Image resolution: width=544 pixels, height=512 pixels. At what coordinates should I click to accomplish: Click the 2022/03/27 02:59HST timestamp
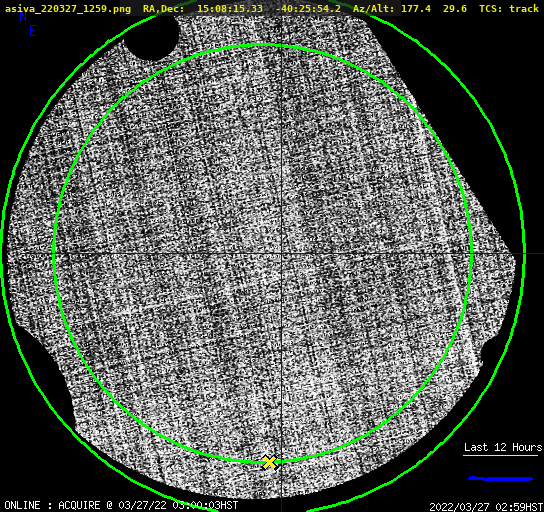486,507
